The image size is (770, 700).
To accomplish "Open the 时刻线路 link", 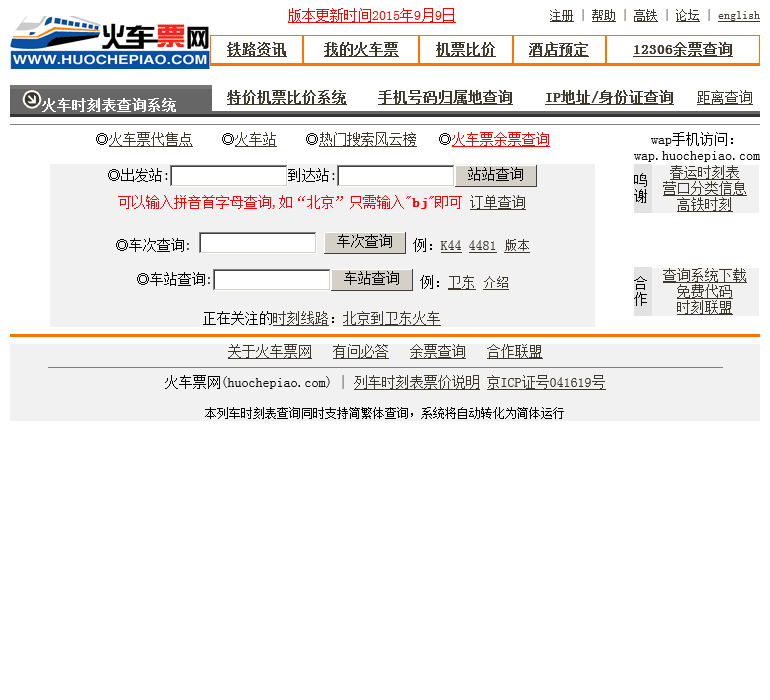I will (x=301, y=318).
